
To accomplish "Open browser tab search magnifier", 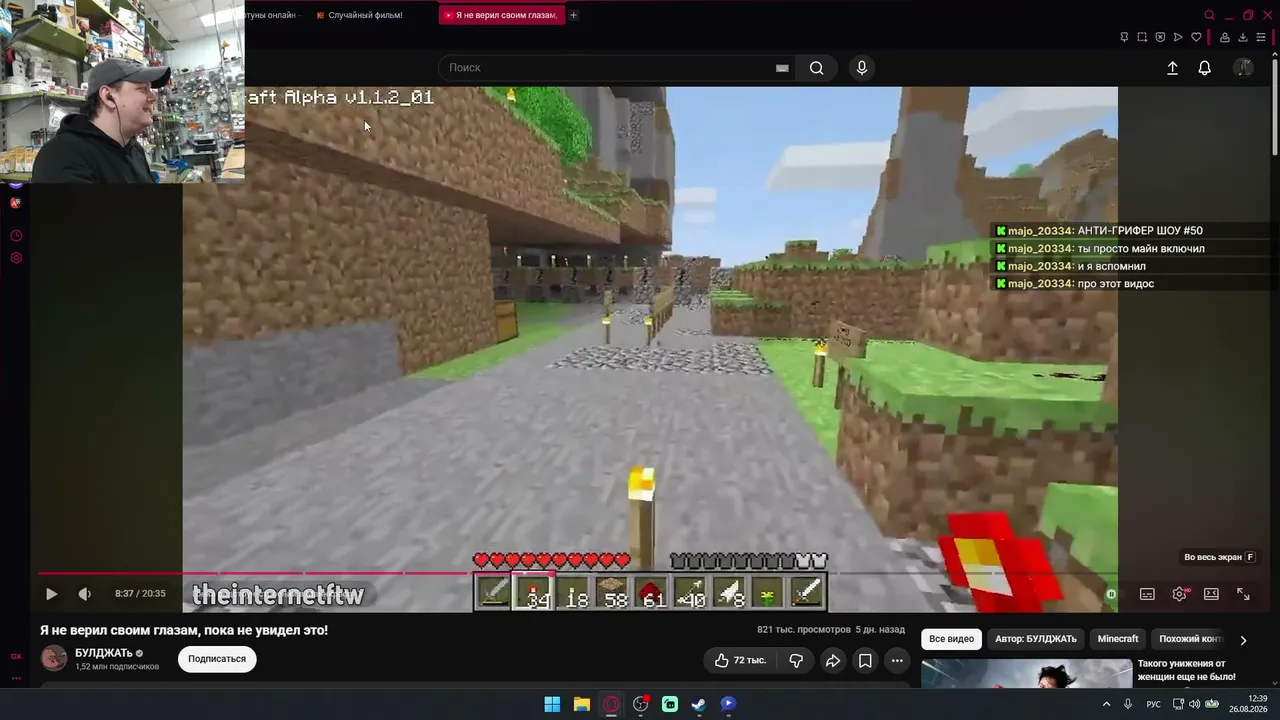I will (1210, 15).
